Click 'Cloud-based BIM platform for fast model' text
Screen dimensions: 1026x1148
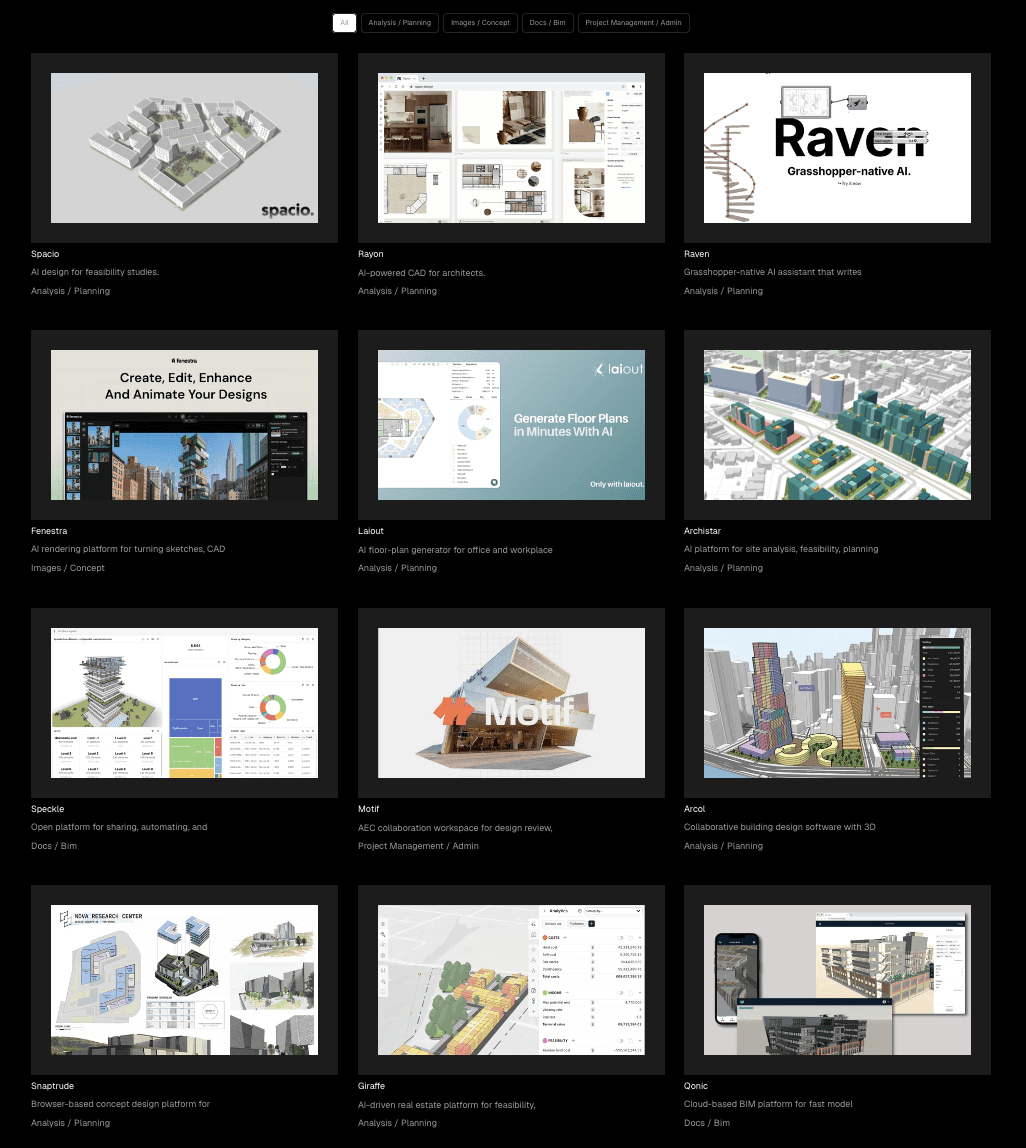coord(768,1104)
